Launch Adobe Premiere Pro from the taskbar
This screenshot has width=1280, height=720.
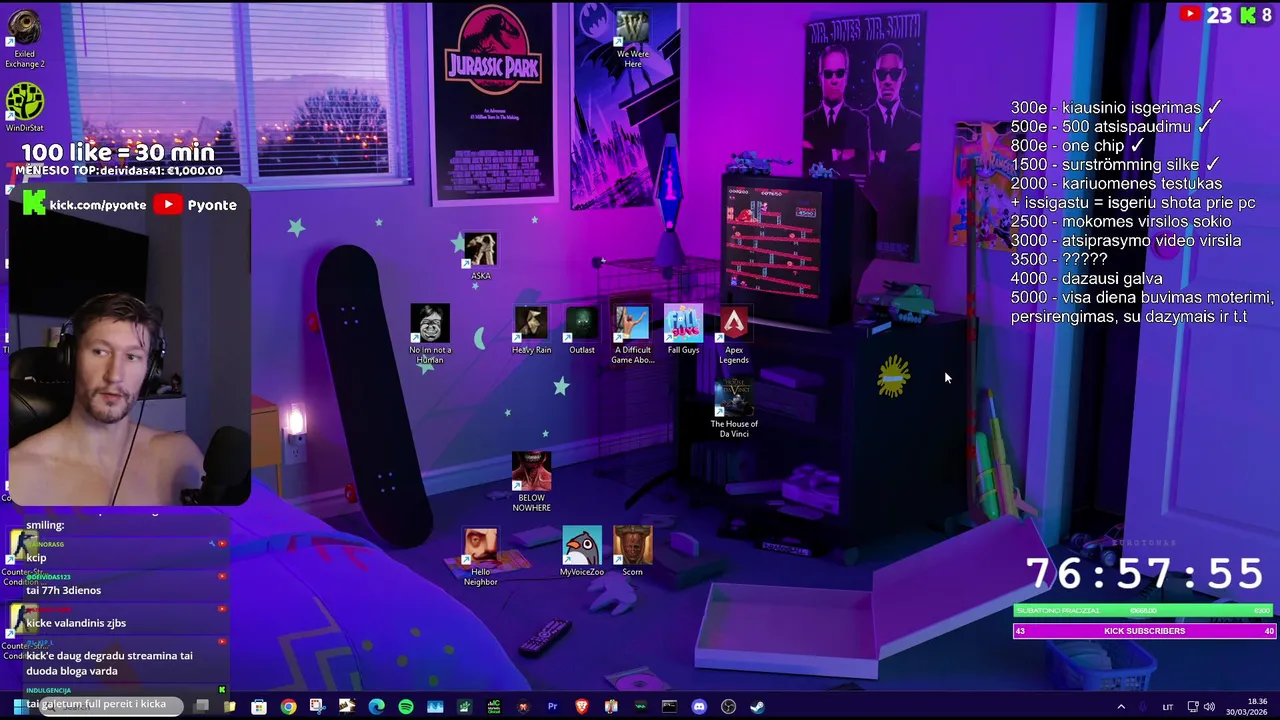tap(552, 706)
